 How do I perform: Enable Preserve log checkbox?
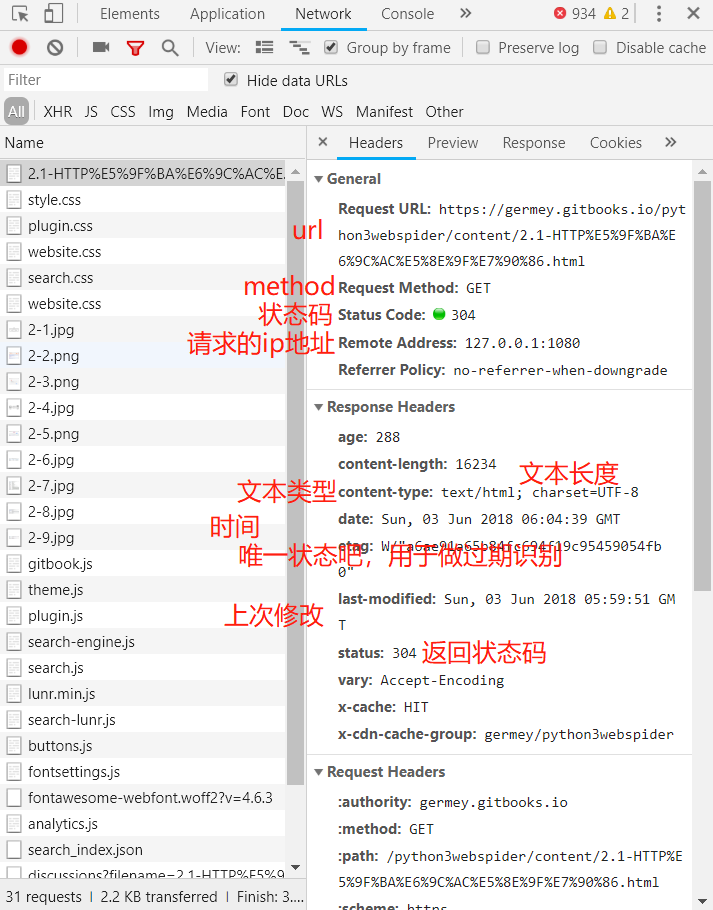pos(483,47)
